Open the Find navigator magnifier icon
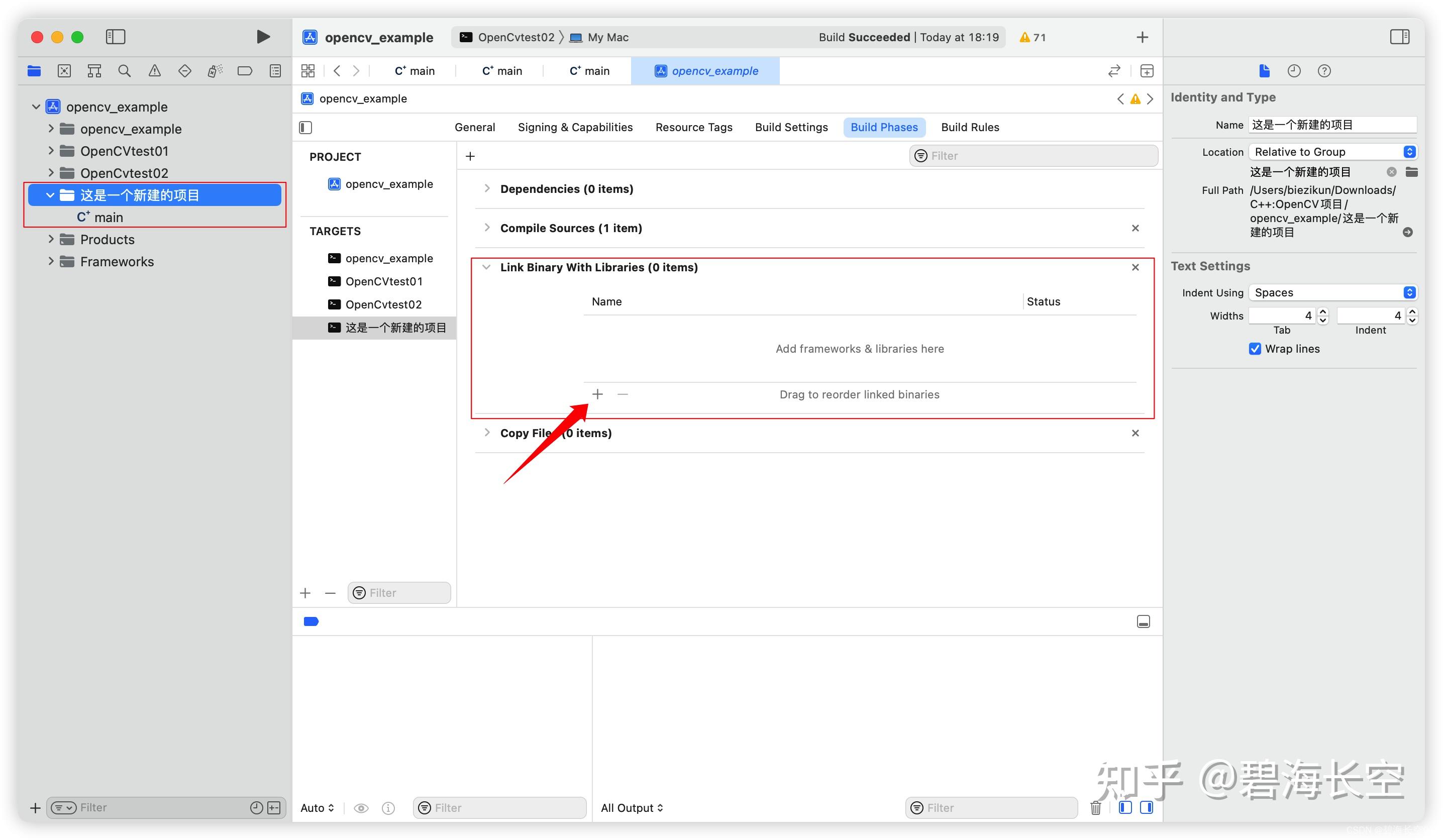Screen dimensions: 1443x840 coord(124,71)
